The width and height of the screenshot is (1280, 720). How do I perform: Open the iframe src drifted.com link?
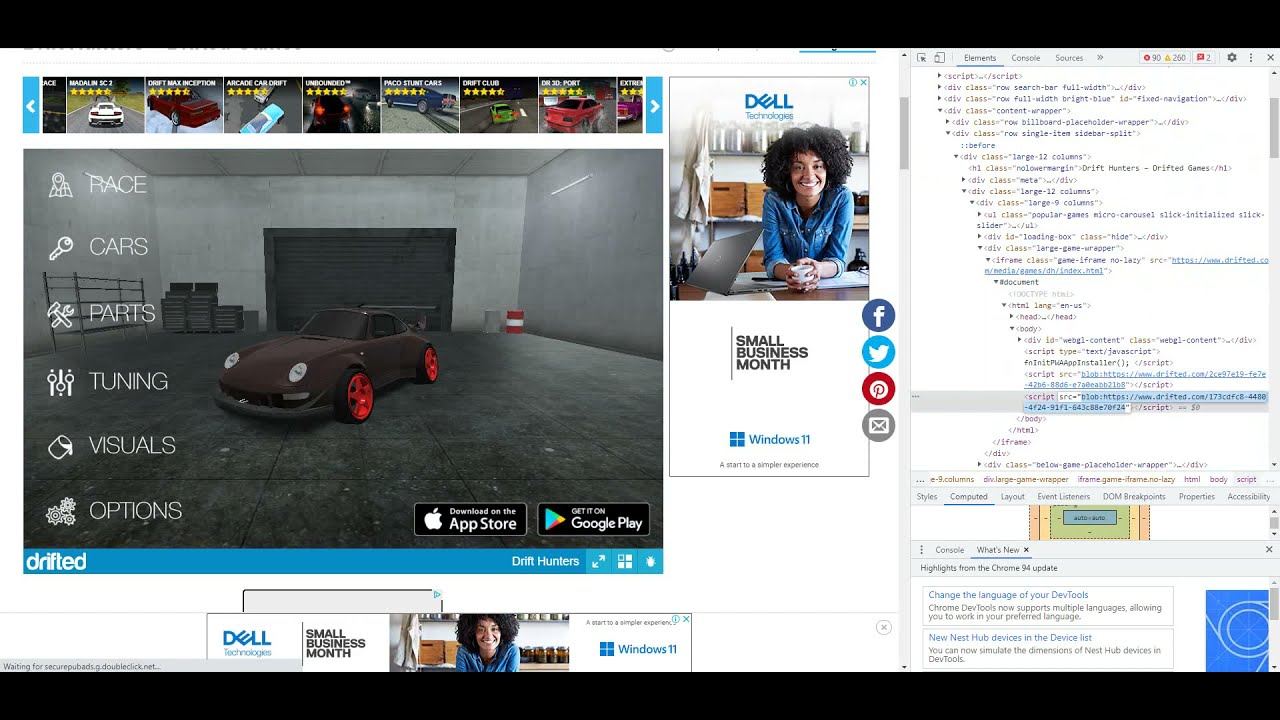[x=1125, y=265]
